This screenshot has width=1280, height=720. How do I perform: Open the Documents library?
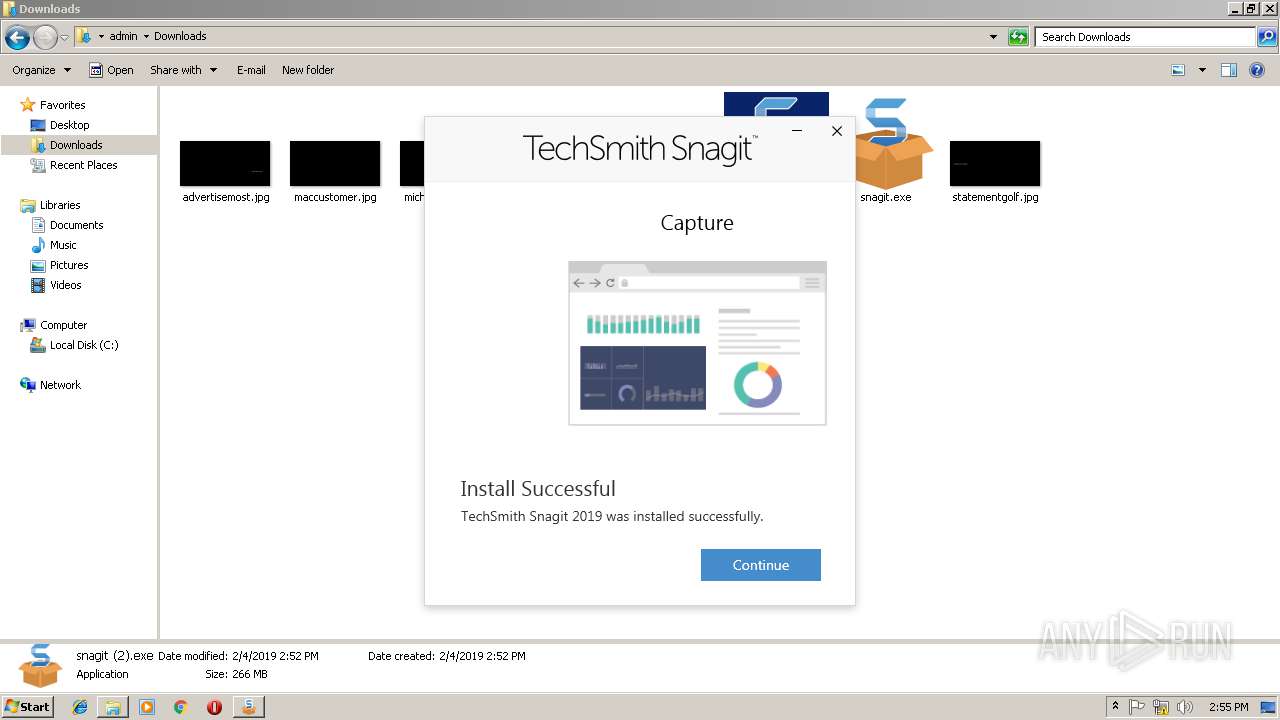(76, 225)
